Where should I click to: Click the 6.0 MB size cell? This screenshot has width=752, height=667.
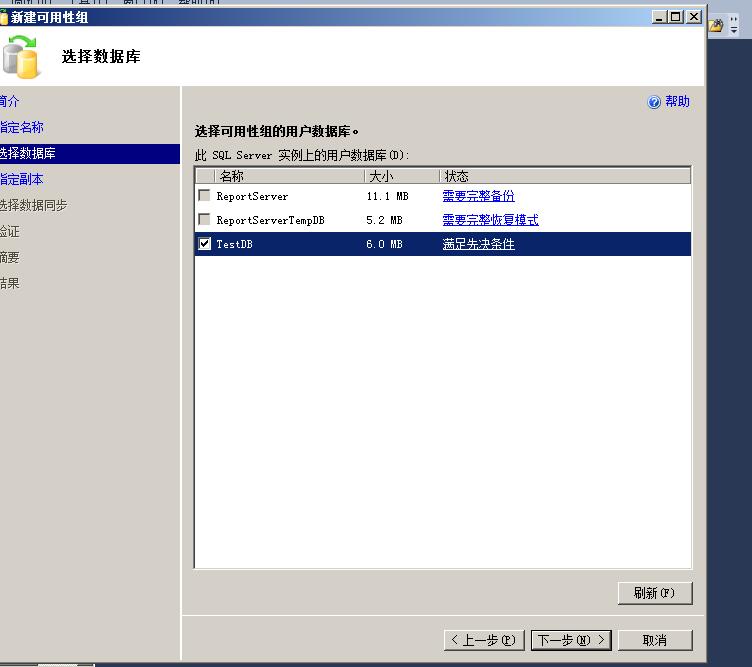click(x=384, y=244)
